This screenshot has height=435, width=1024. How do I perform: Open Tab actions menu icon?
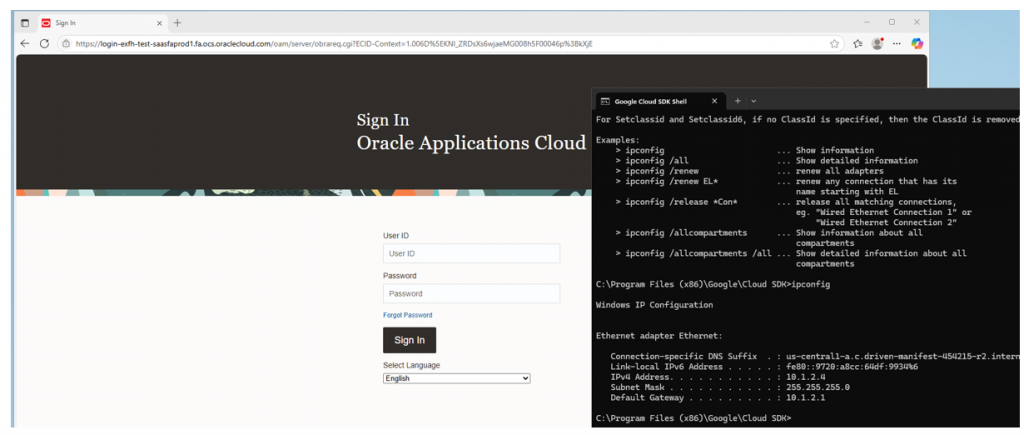tap(25, 22)
